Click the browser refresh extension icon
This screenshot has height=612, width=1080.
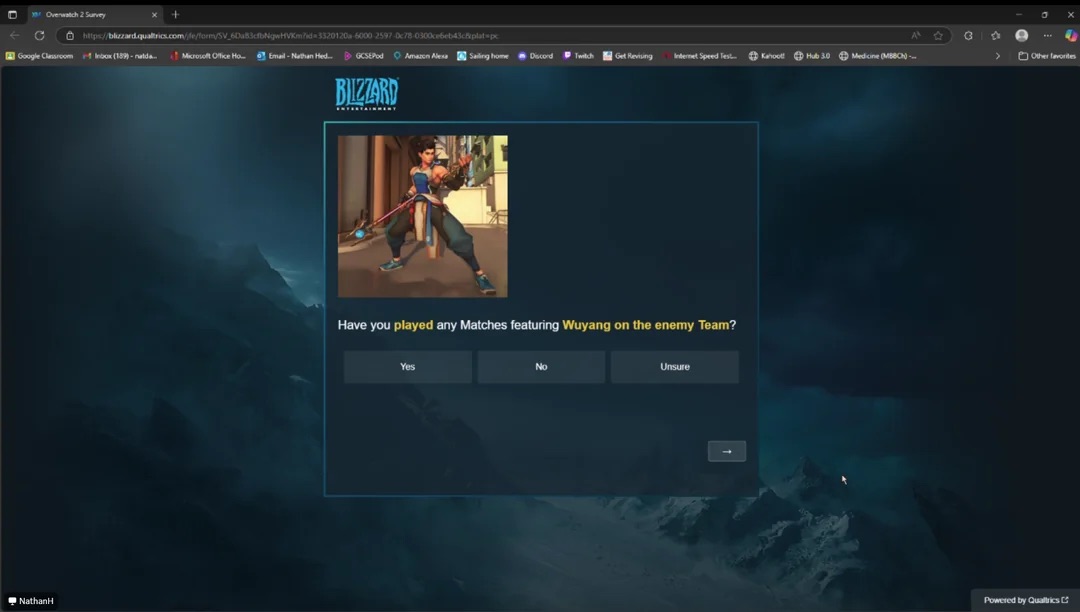[x=968, y=36]
